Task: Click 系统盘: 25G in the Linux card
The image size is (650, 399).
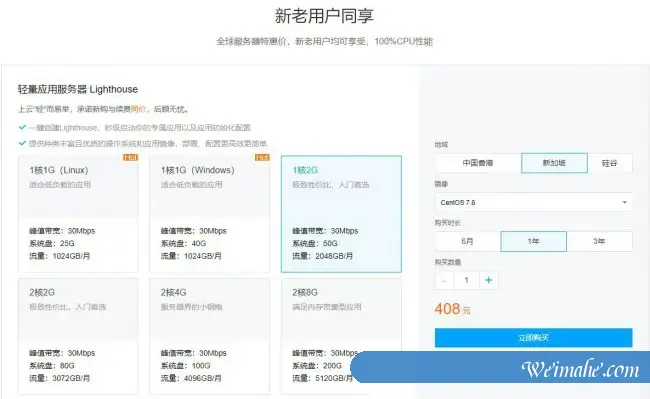Action: point(52,243)
